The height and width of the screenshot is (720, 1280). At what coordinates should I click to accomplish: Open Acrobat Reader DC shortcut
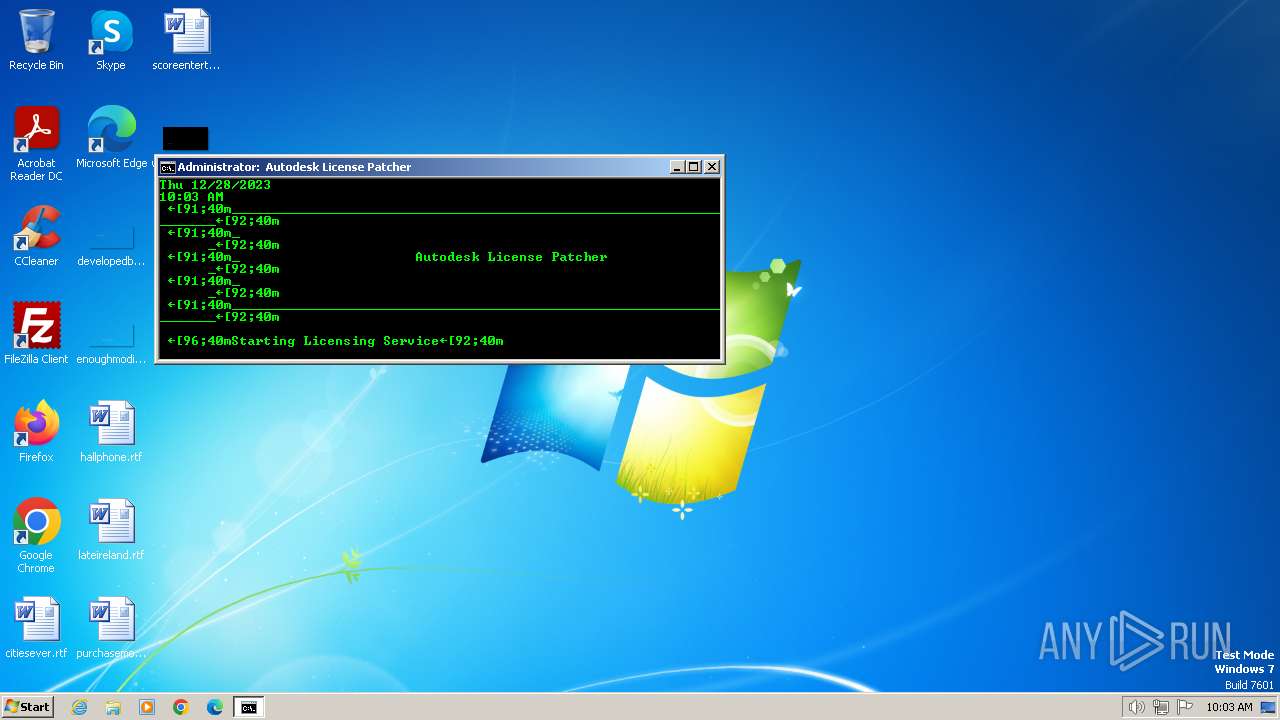pos(36,144)
